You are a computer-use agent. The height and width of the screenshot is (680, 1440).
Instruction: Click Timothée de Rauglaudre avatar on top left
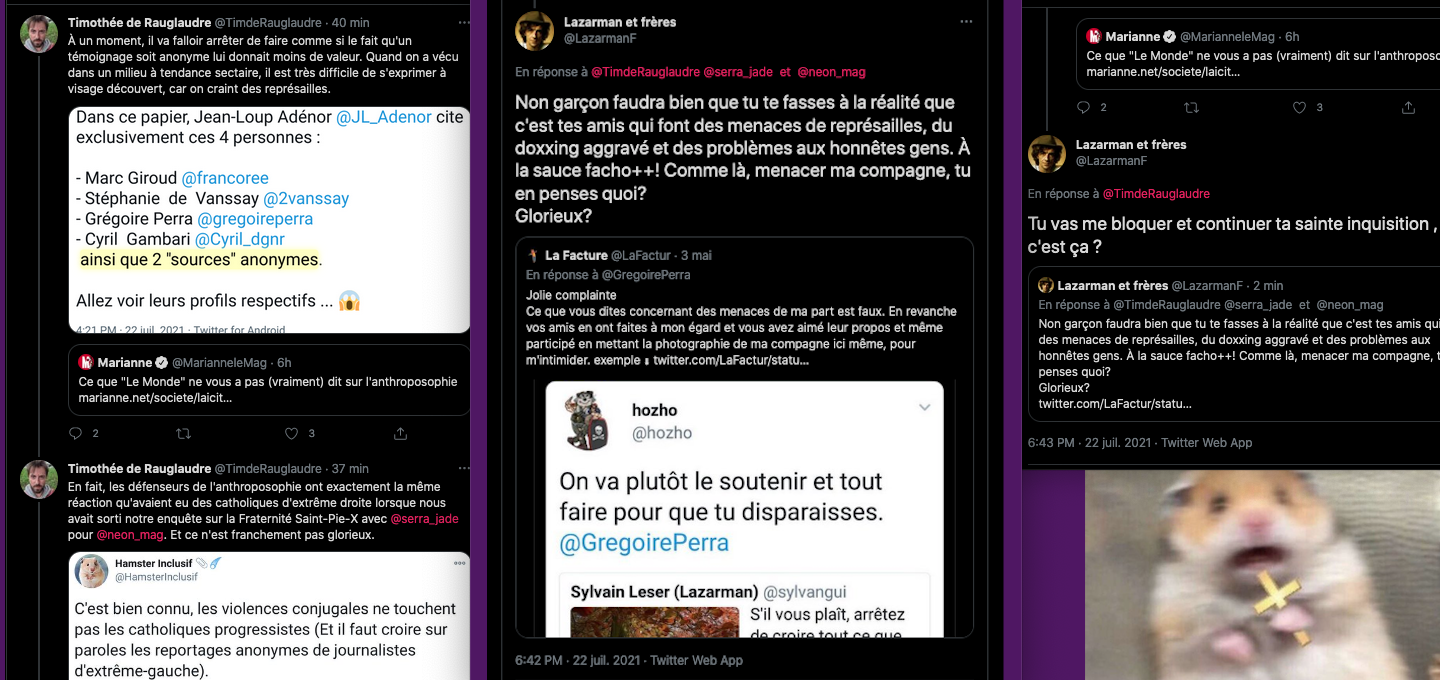pos(39,34)
